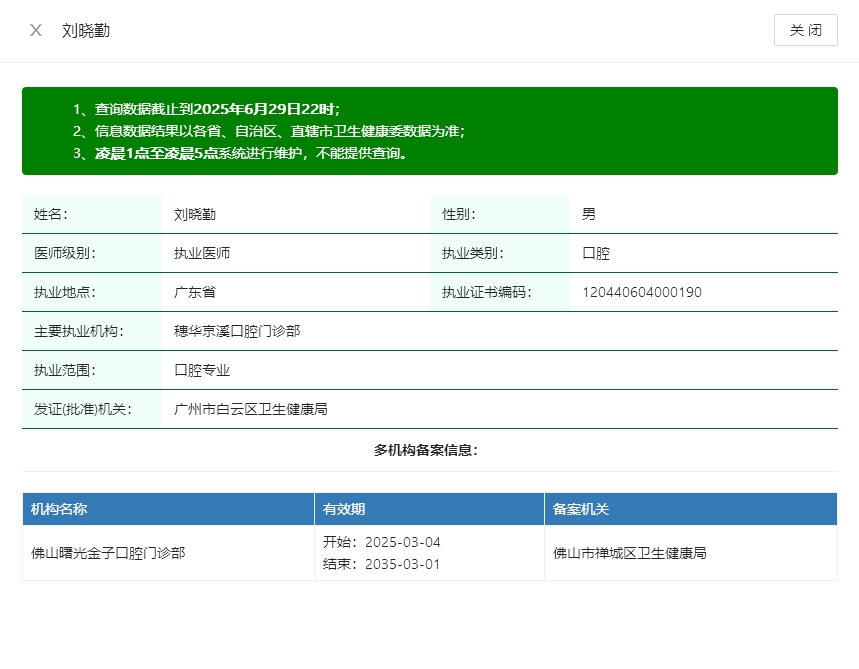
Task: Click the 主要执业机构 label
Action: (78, 331)
